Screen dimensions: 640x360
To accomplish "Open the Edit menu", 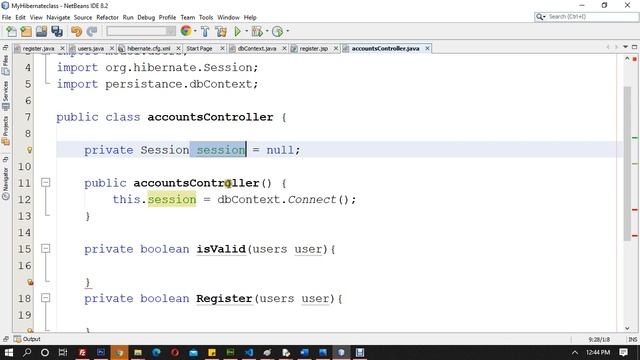I will (20, 18).
